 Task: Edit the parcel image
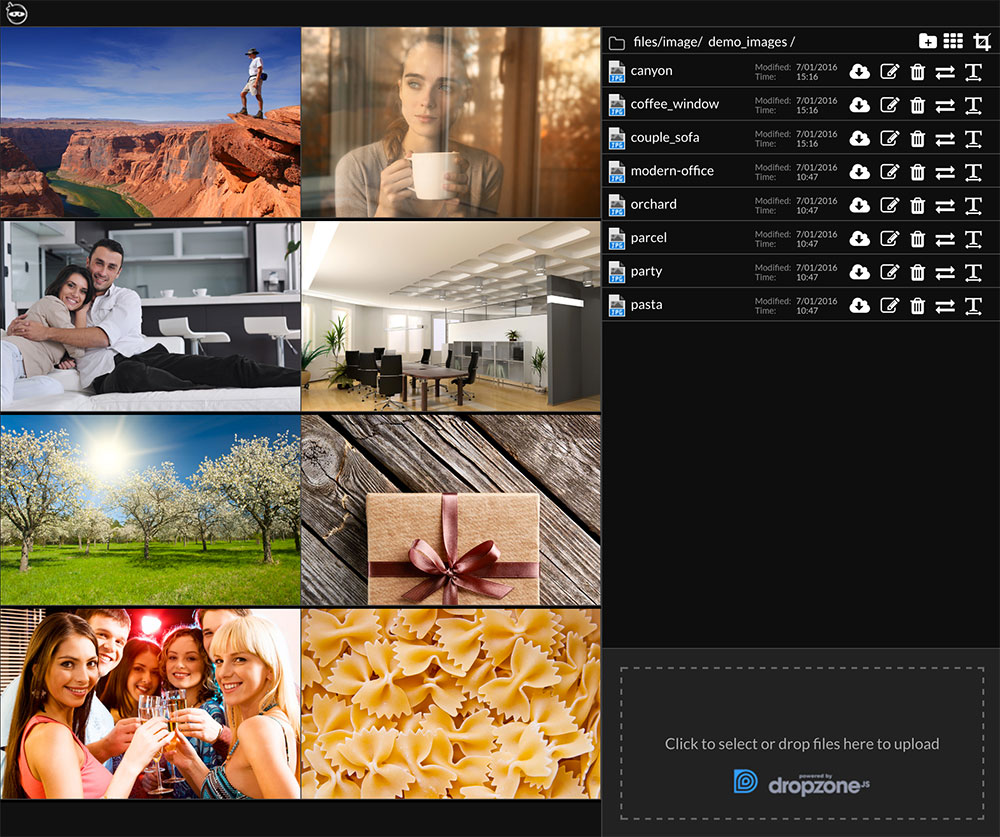click(890, 239)
